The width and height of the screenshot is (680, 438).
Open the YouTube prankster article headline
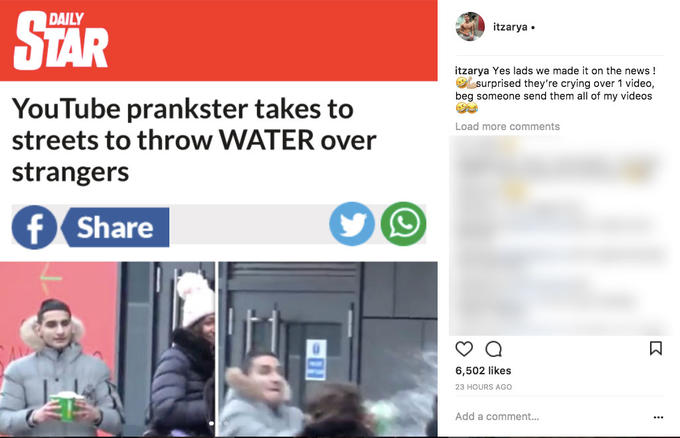tap(194, 140)
